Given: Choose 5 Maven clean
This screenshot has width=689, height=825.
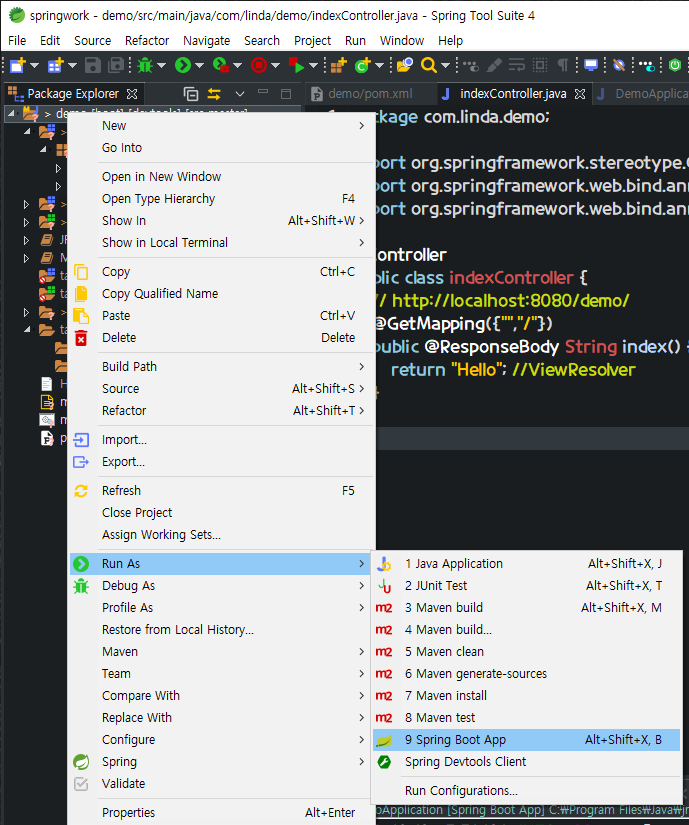Looking at the screenshot, I should pos(526,651).
